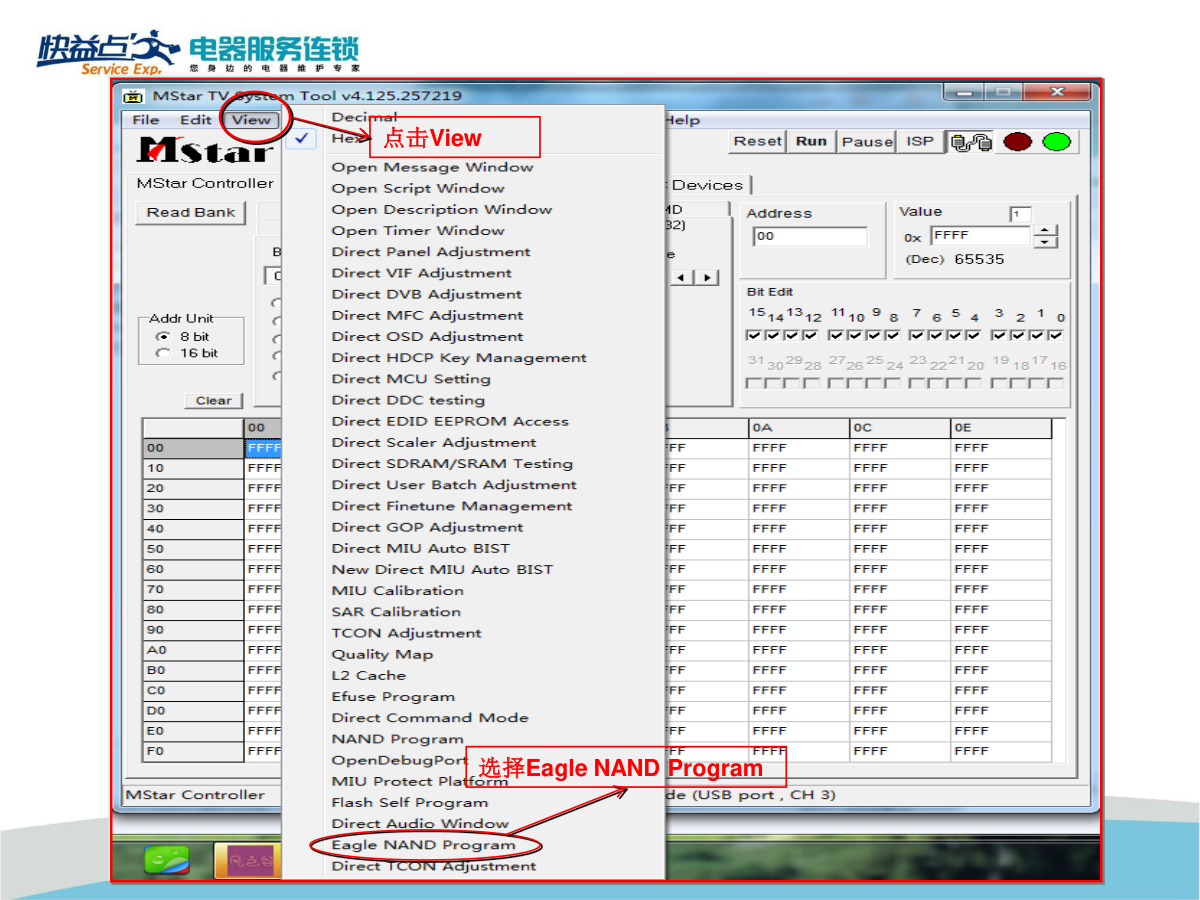1200x900 pixels.
Task: Select Direct EDID EEPROM Access
Action: pos(450,421)
